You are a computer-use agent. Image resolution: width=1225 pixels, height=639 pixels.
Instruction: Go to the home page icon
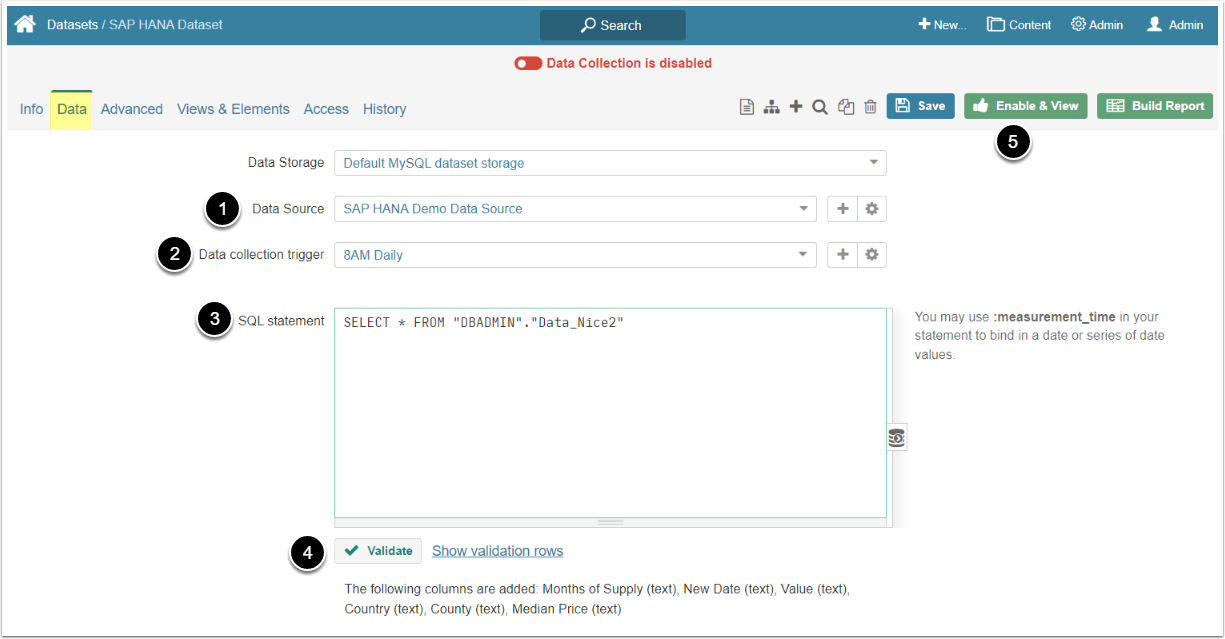pos(25,24)
